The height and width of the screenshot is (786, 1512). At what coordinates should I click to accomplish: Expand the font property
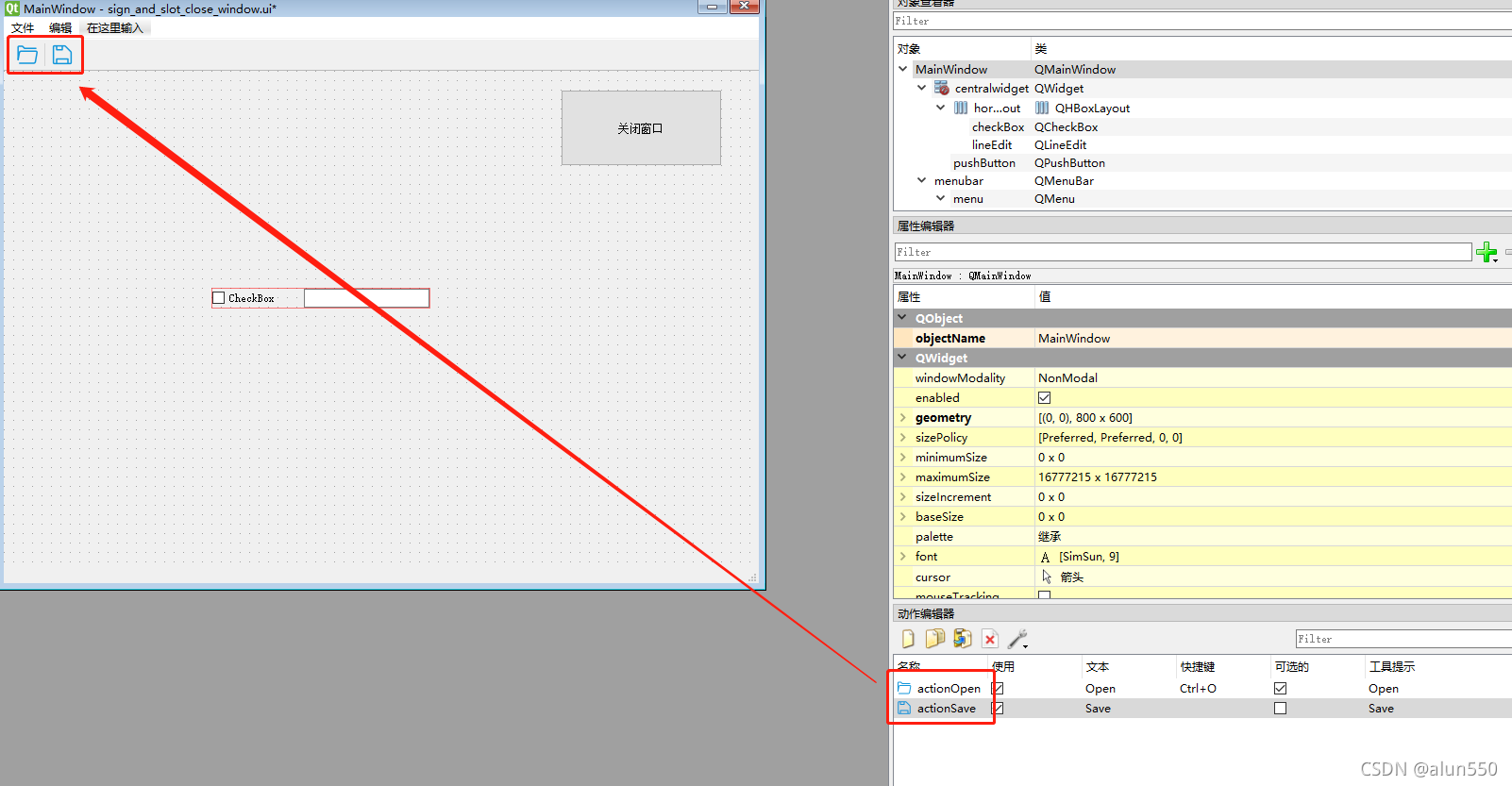pos(903,556)
